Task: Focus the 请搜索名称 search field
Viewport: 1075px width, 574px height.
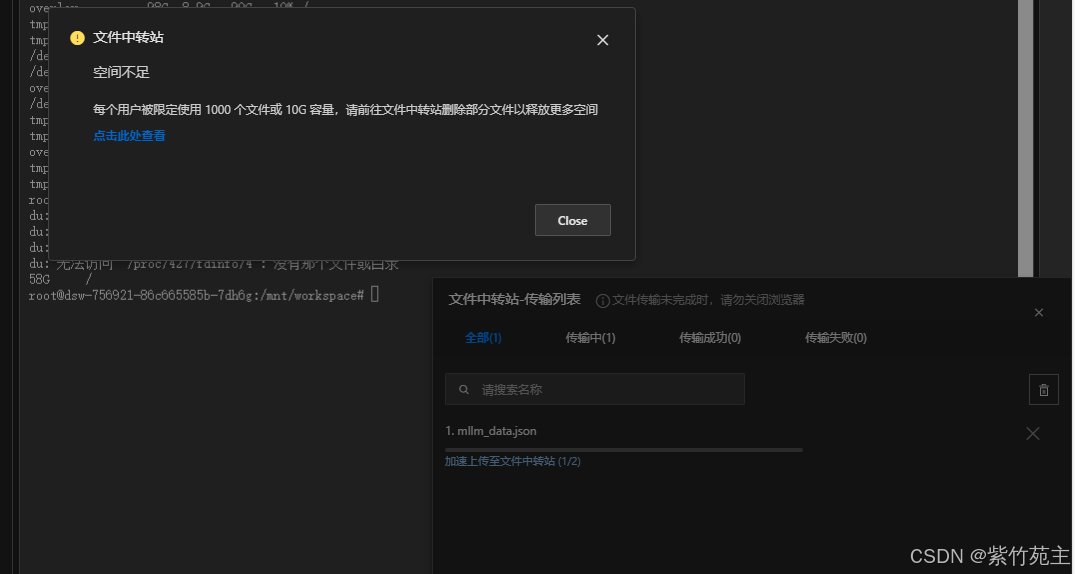Action: 594,389
